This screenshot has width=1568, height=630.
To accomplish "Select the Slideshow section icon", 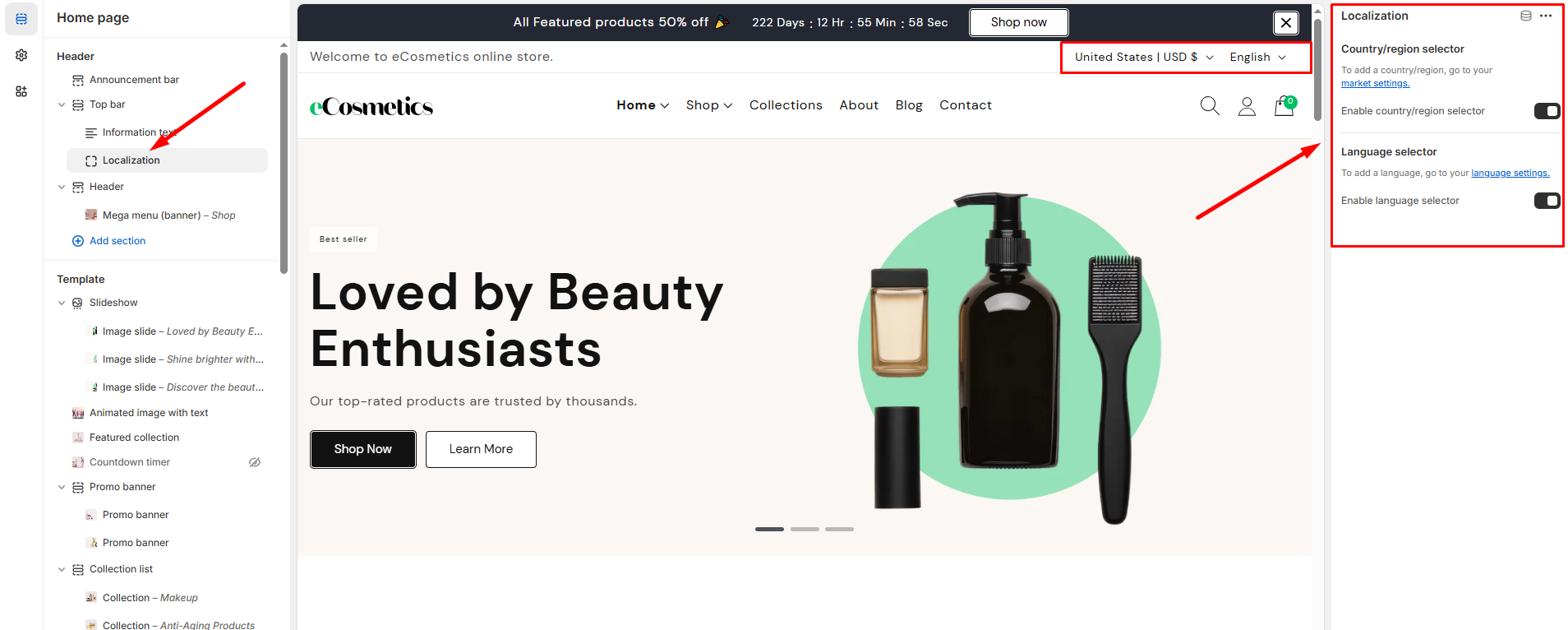I will [78, 303].
